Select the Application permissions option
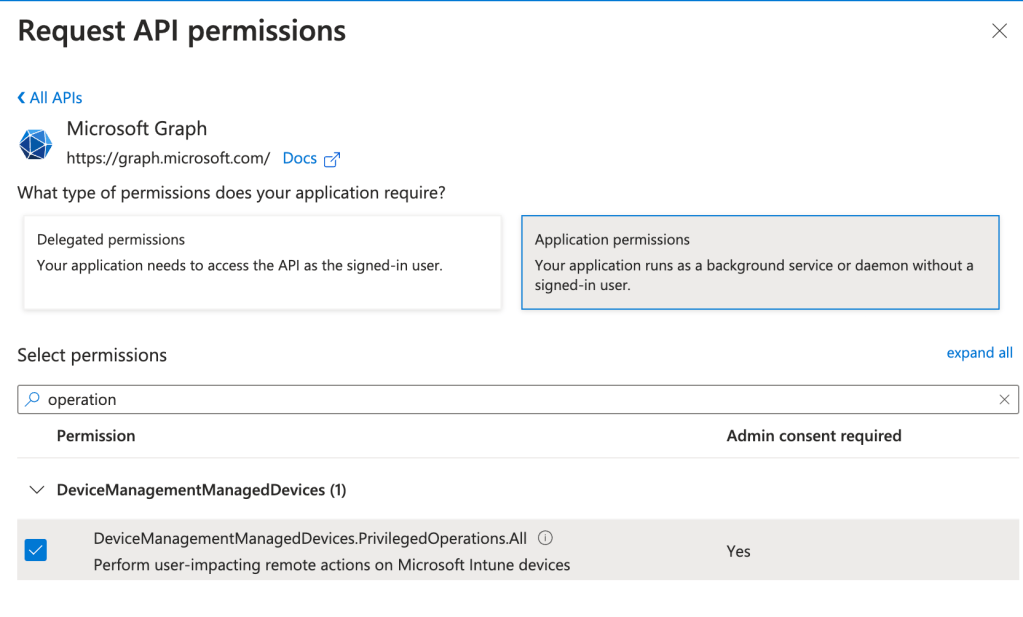The image size is (1023, 617). (760, 262)
